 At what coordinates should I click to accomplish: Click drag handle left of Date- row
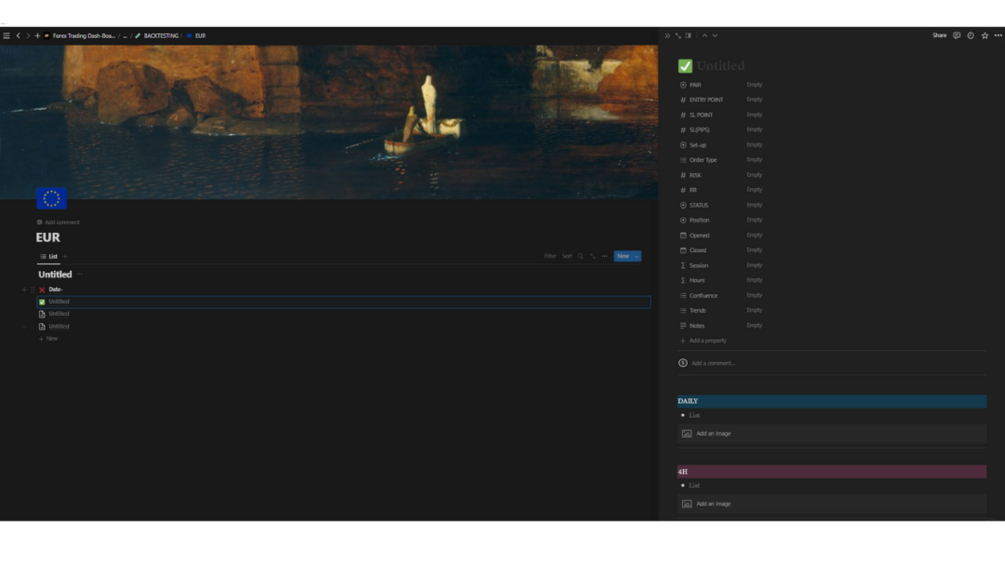point(33,290)
